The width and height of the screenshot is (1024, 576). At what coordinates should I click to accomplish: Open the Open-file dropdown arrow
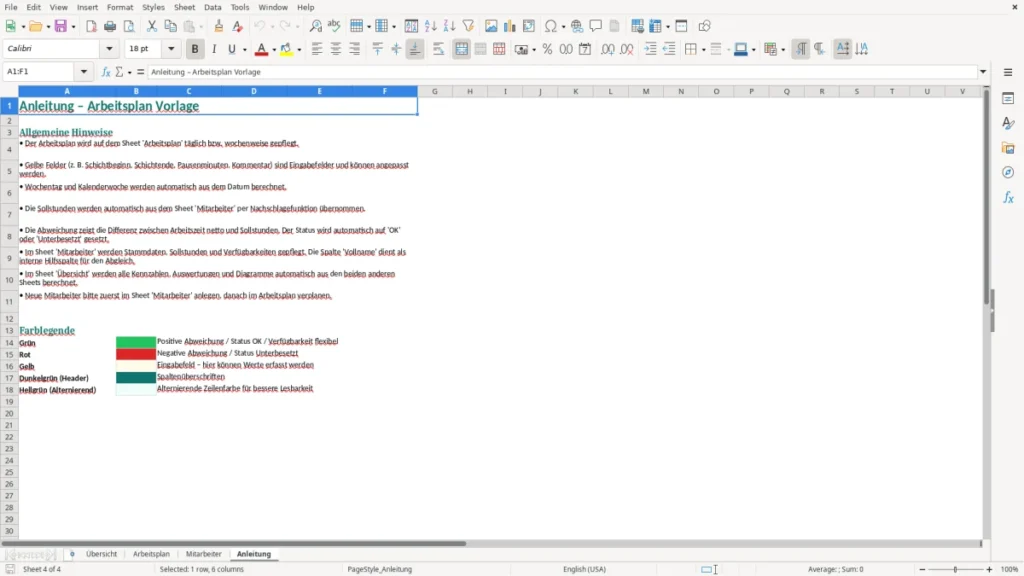click(x=48, y=27)
